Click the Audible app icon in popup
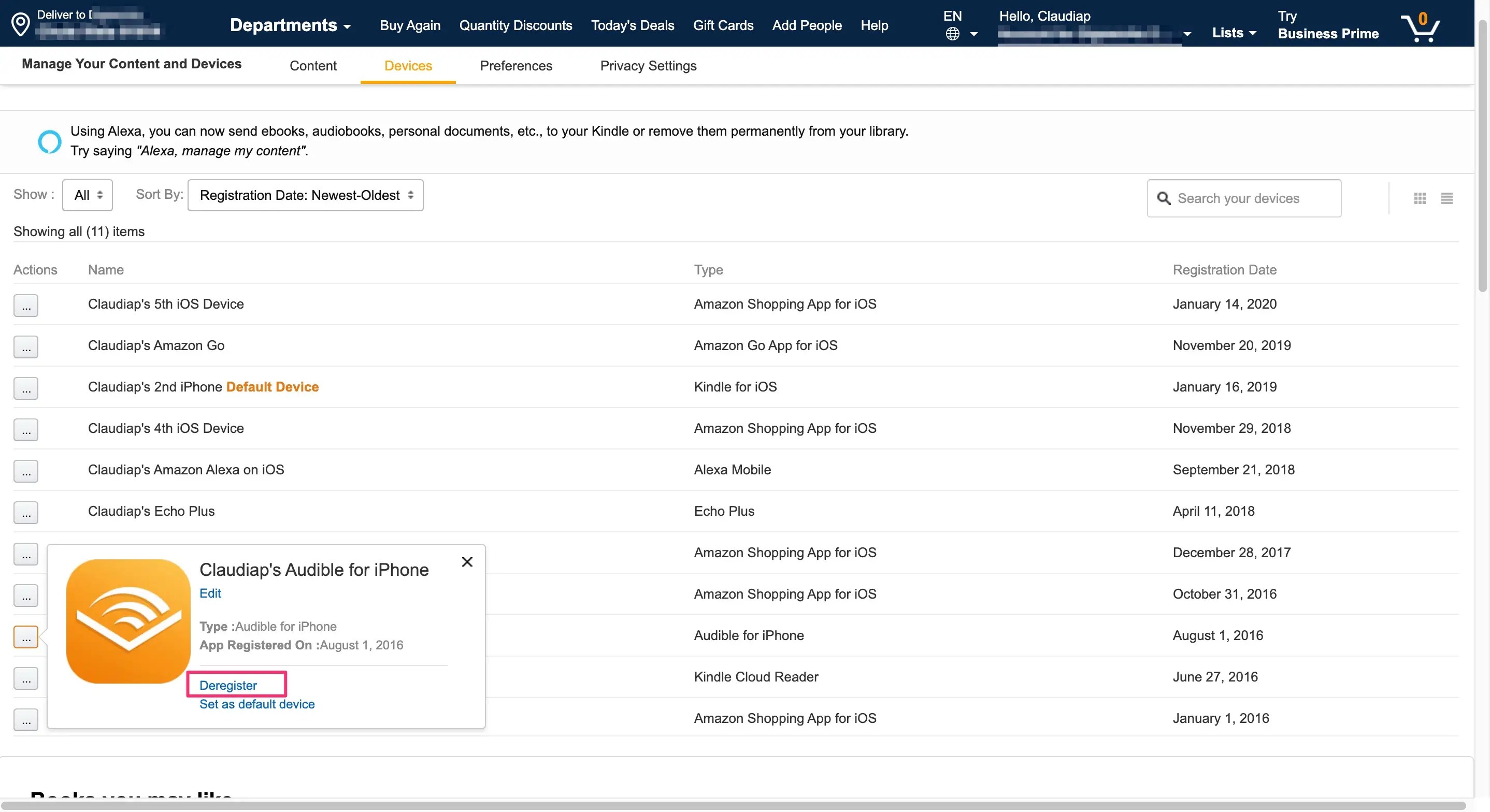1490x812 pixels. tap(128, 621)
